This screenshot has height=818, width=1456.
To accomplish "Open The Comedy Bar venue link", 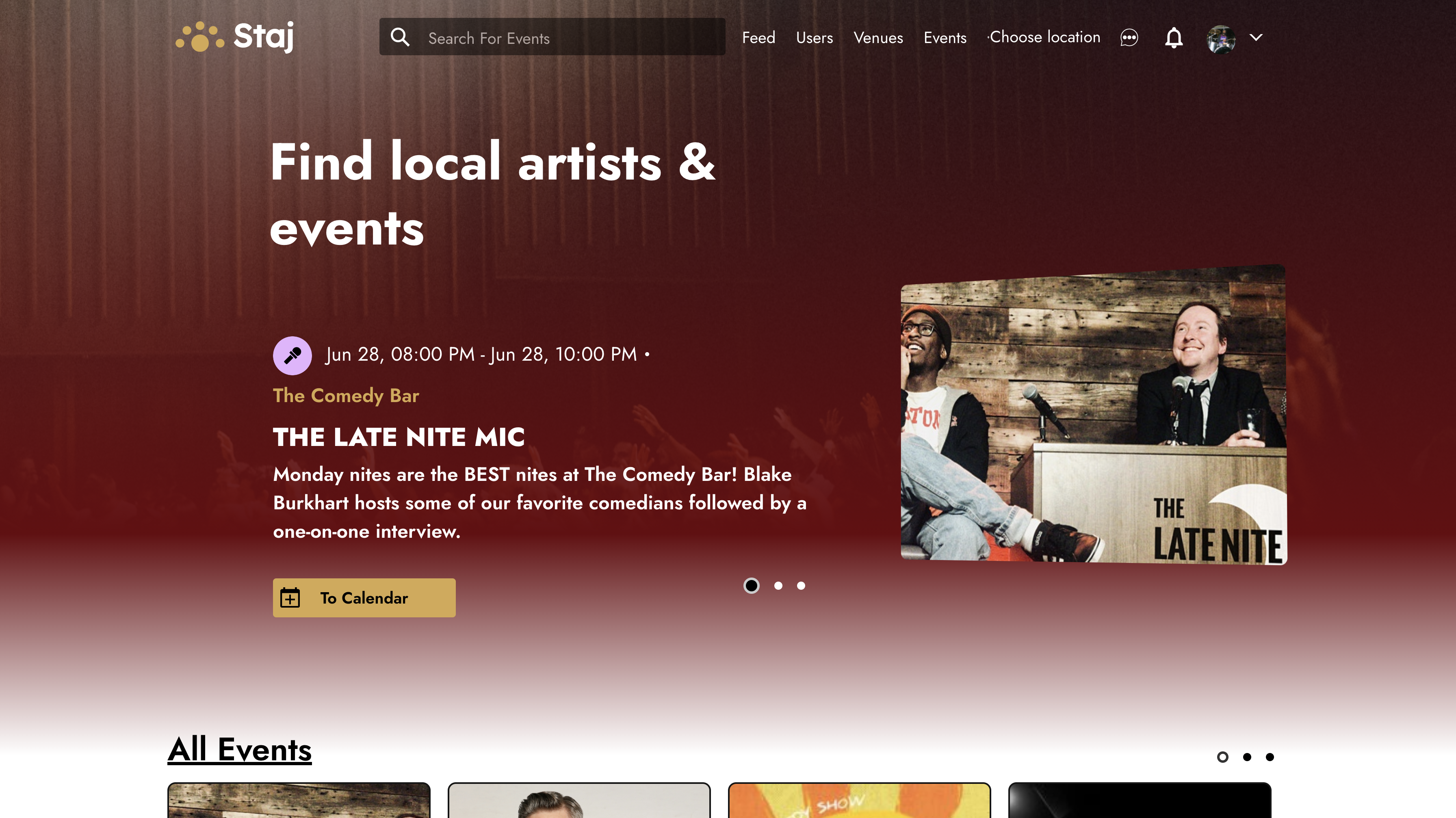I will tap(346, 396).
